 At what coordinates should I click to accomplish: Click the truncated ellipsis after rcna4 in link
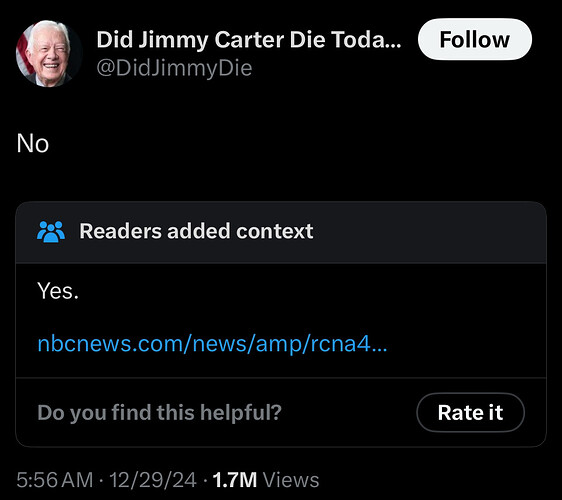pyautogui.click(x=379, y=344)
